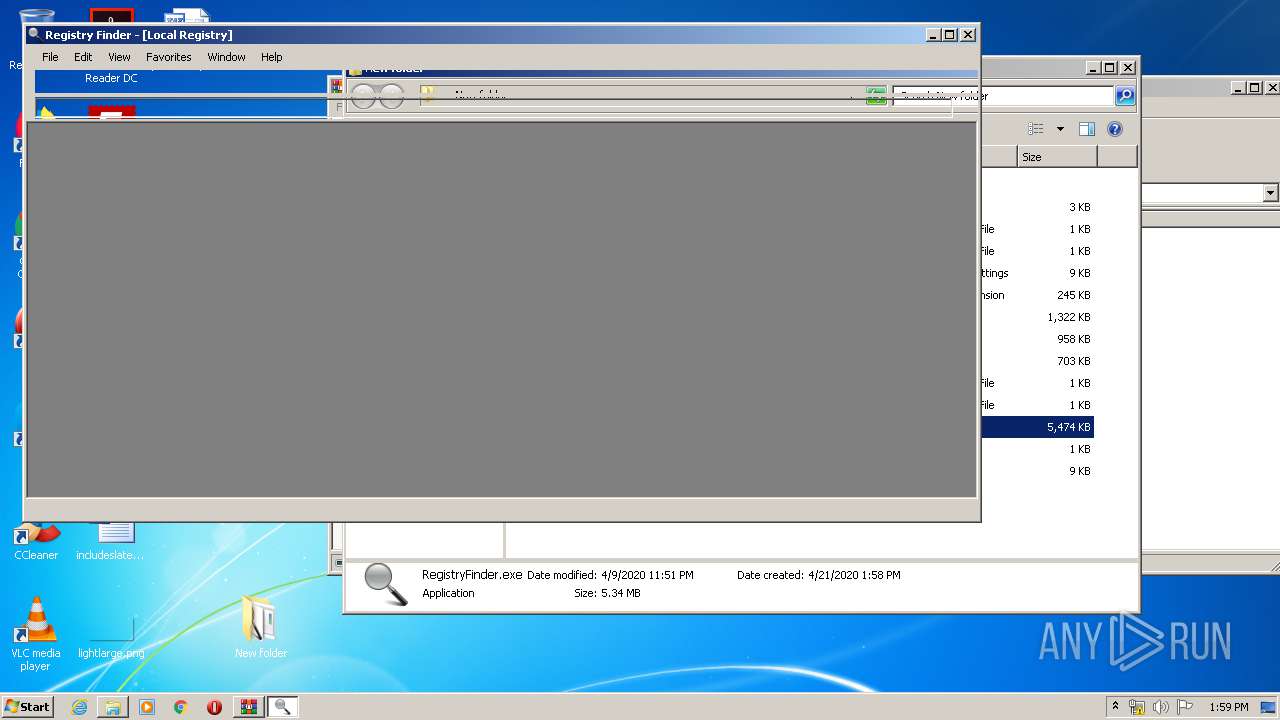Open the includeslate desktop document
Viewport: 1280px width, 720px height.
(111, 542)
